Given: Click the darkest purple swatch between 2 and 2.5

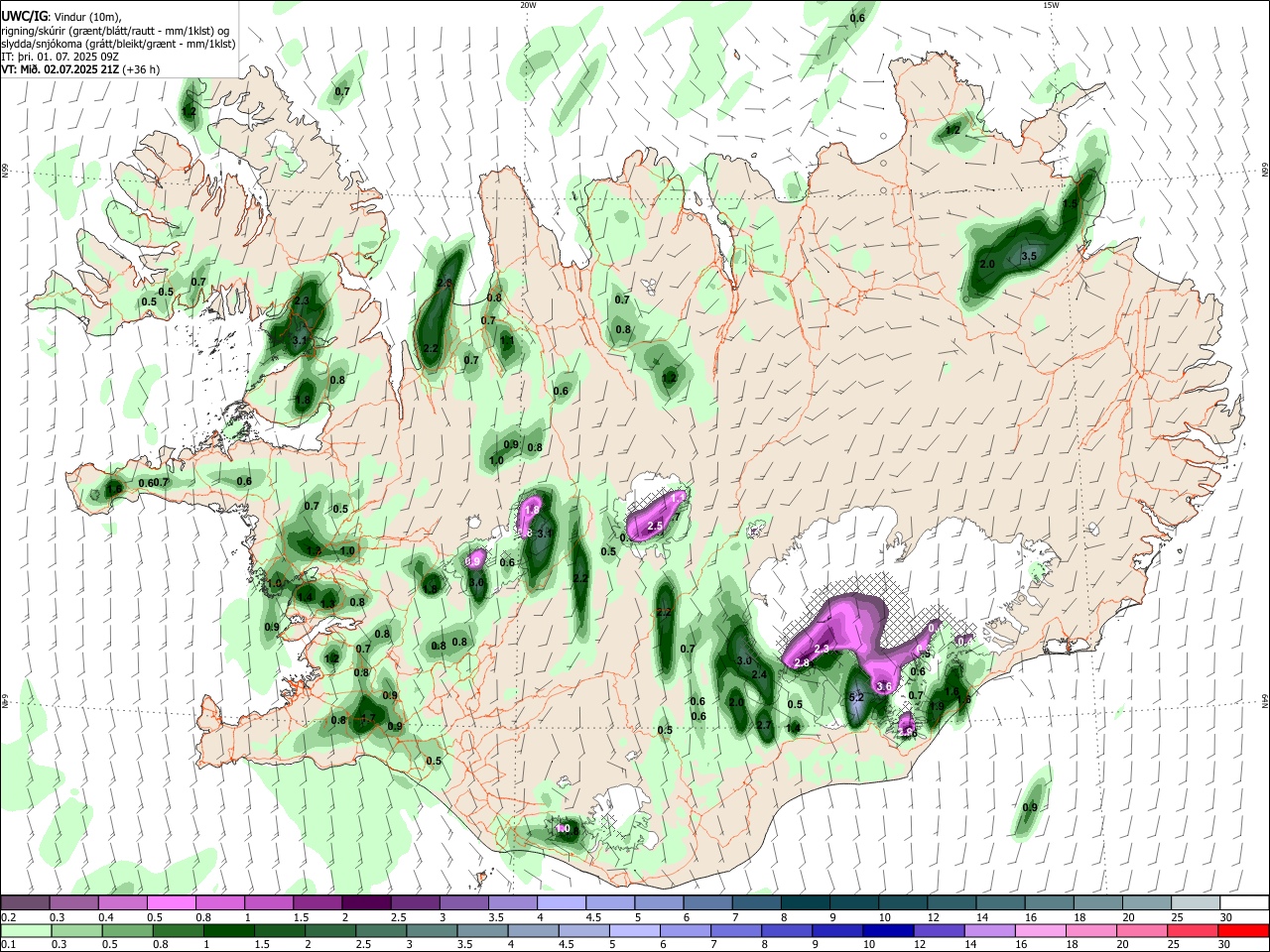Looking at the screenshot, I should [x=366, y=902].
